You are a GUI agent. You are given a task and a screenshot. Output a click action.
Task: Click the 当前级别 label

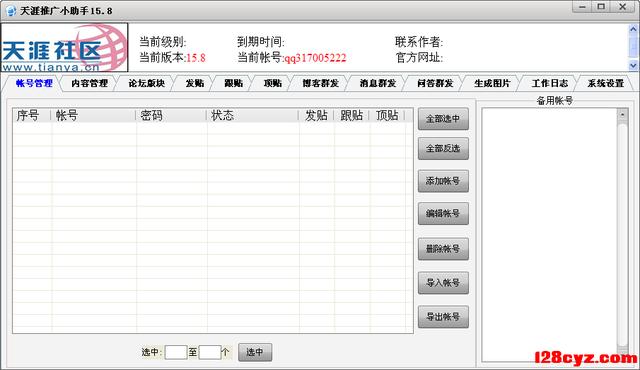tap(163, 42)
